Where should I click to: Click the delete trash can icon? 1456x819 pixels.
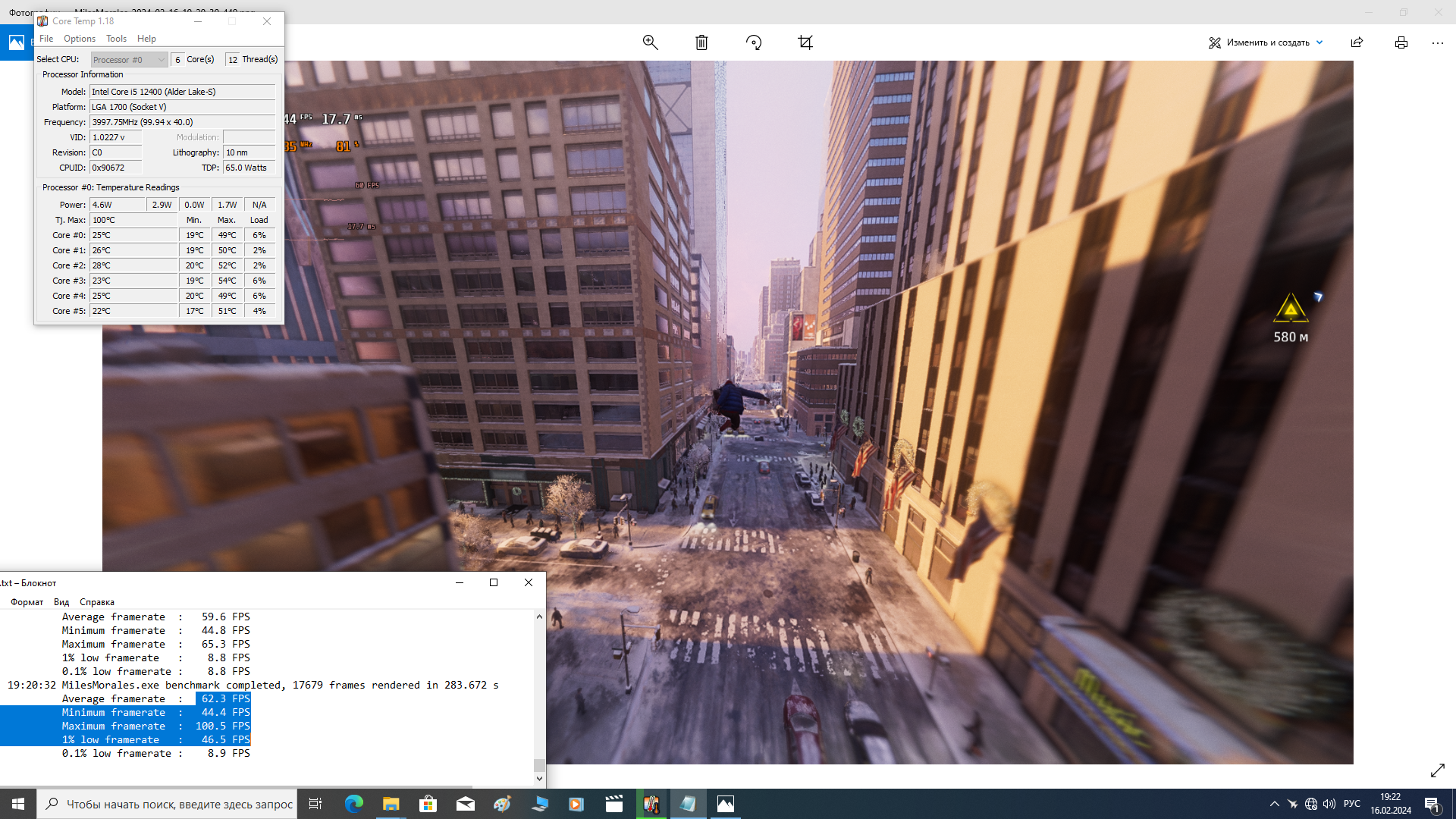701,42
